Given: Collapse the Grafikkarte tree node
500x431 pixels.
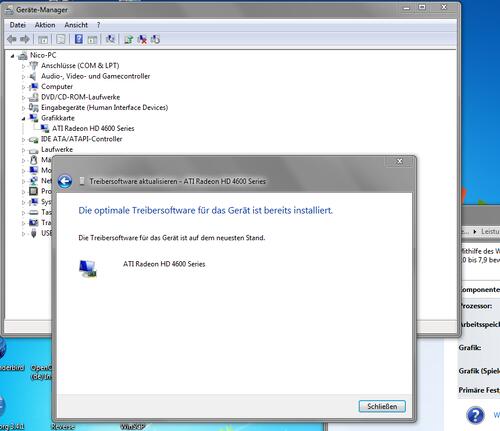Looking at the screenshot, I should pyautogui.click(x=23, y=118).
